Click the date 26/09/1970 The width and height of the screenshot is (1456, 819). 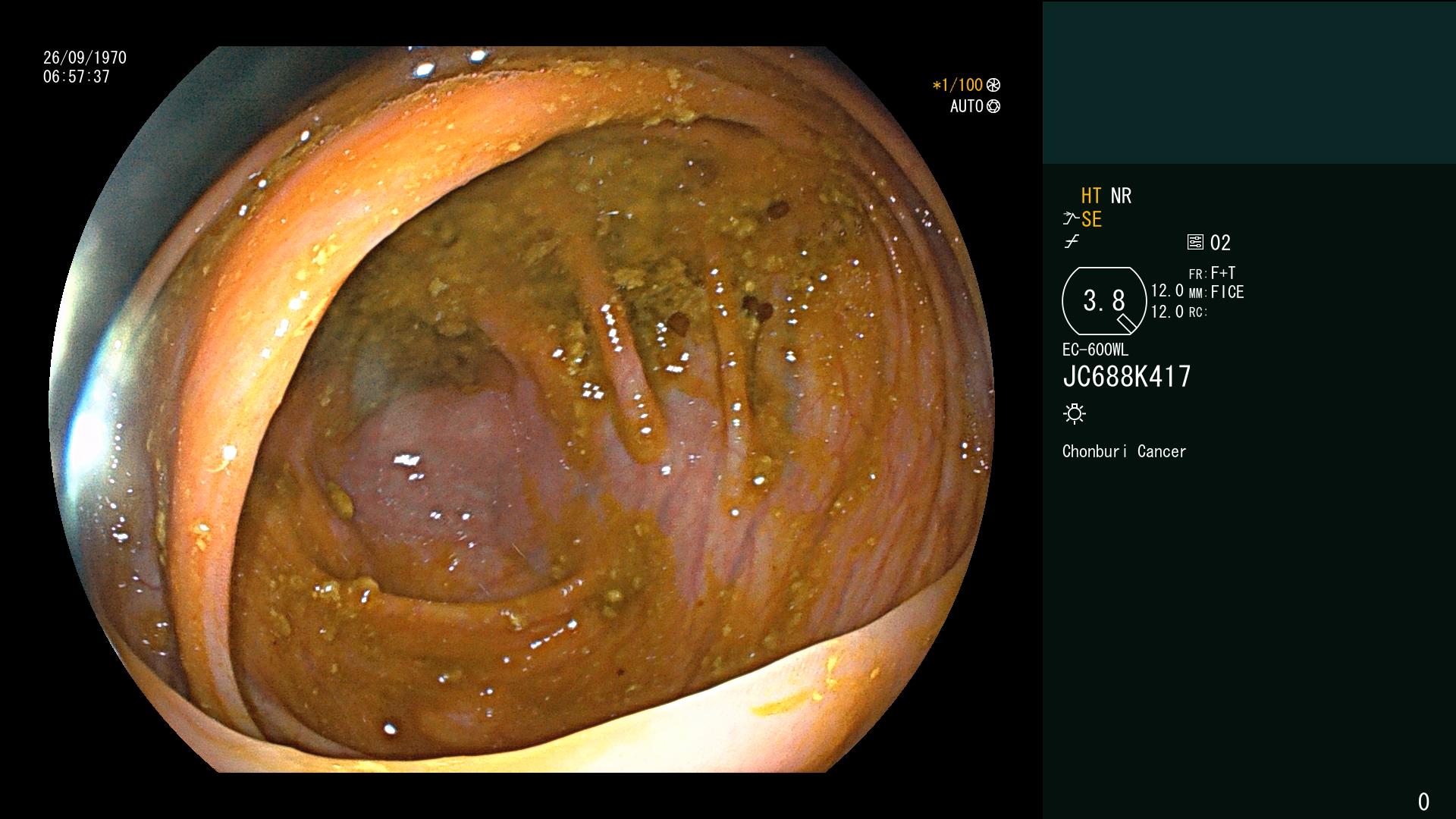pos(85,58)
